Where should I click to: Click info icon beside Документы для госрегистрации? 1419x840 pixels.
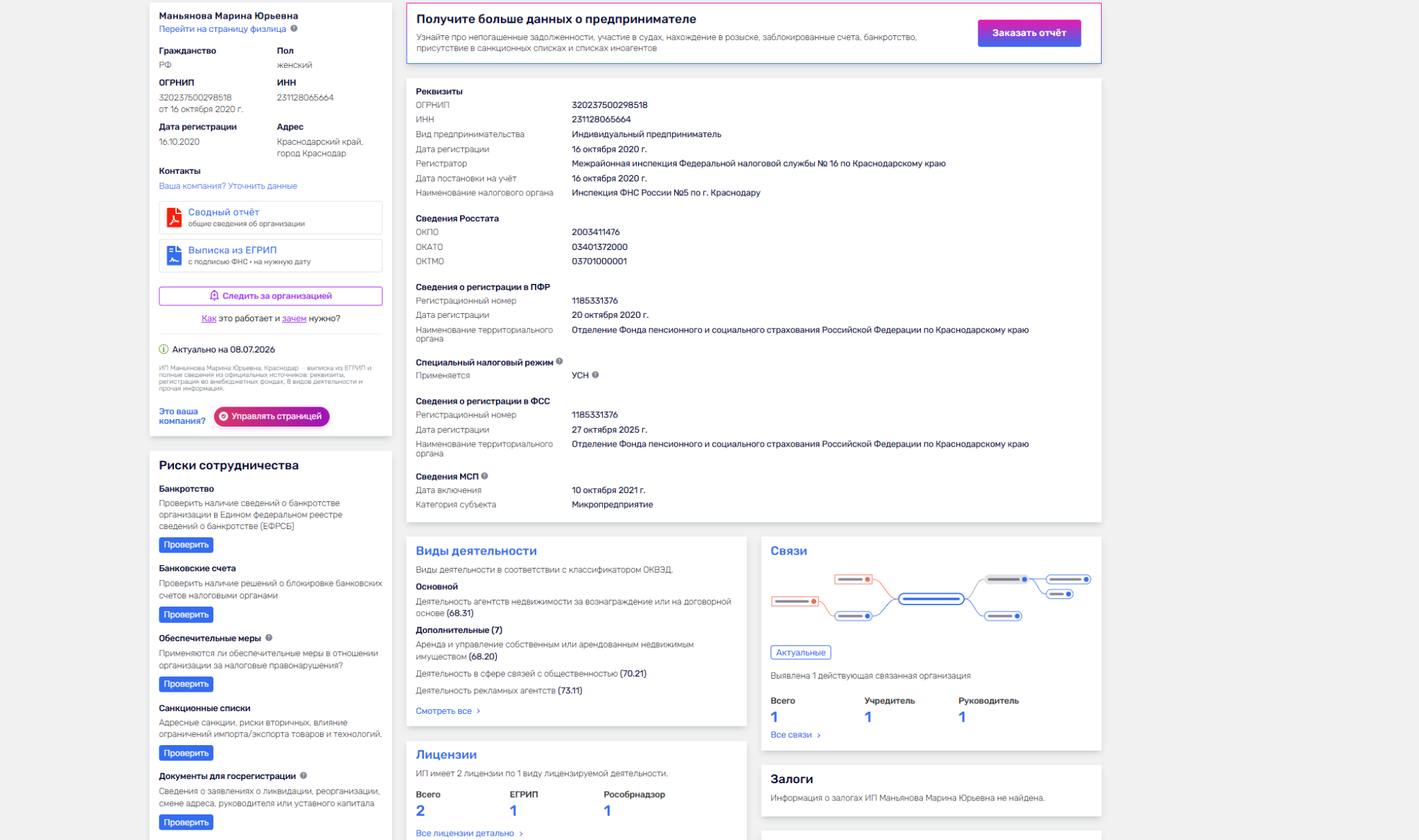pos(303,776)
